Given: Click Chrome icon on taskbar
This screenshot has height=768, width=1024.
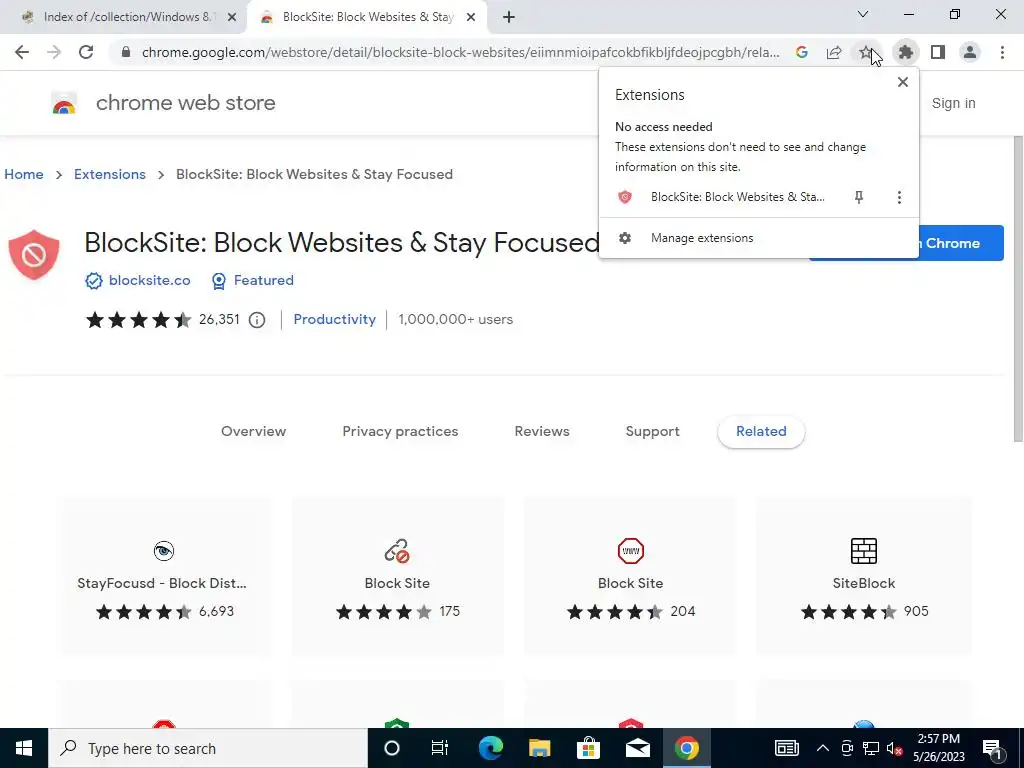Looking at the screenshot, I should (x=686, y=748).
